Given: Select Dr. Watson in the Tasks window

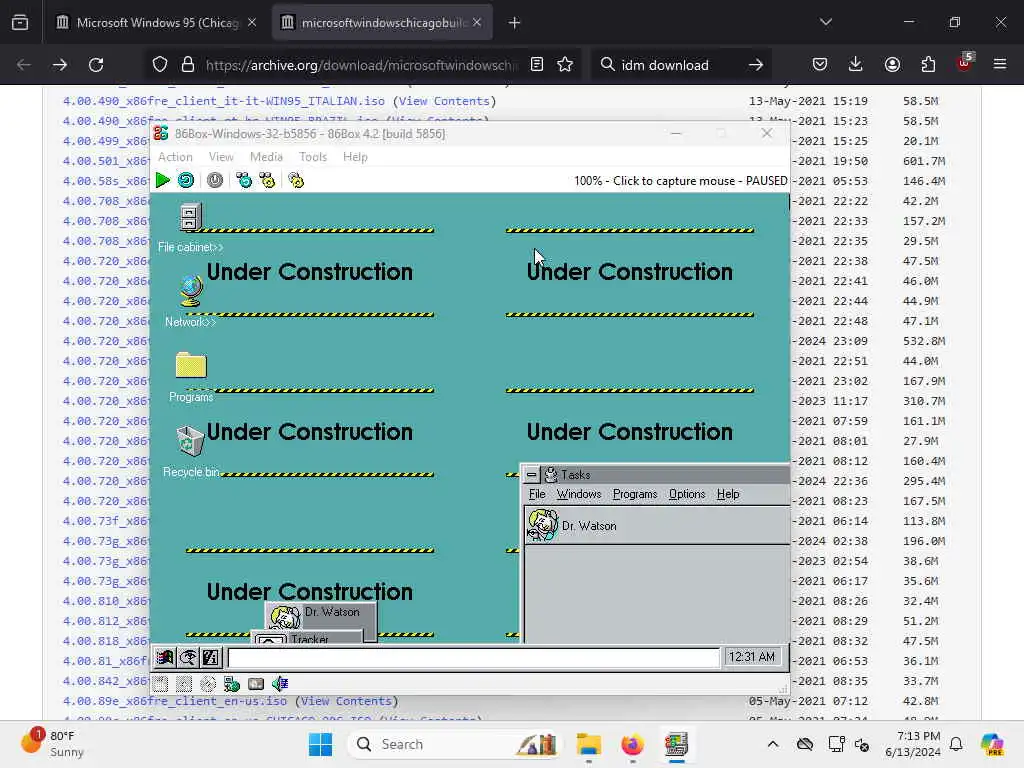Looking at the screenshot, I should point(657,526).
